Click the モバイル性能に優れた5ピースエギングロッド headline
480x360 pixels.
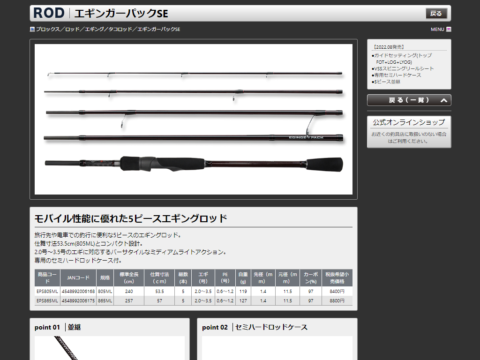(131, 219)
